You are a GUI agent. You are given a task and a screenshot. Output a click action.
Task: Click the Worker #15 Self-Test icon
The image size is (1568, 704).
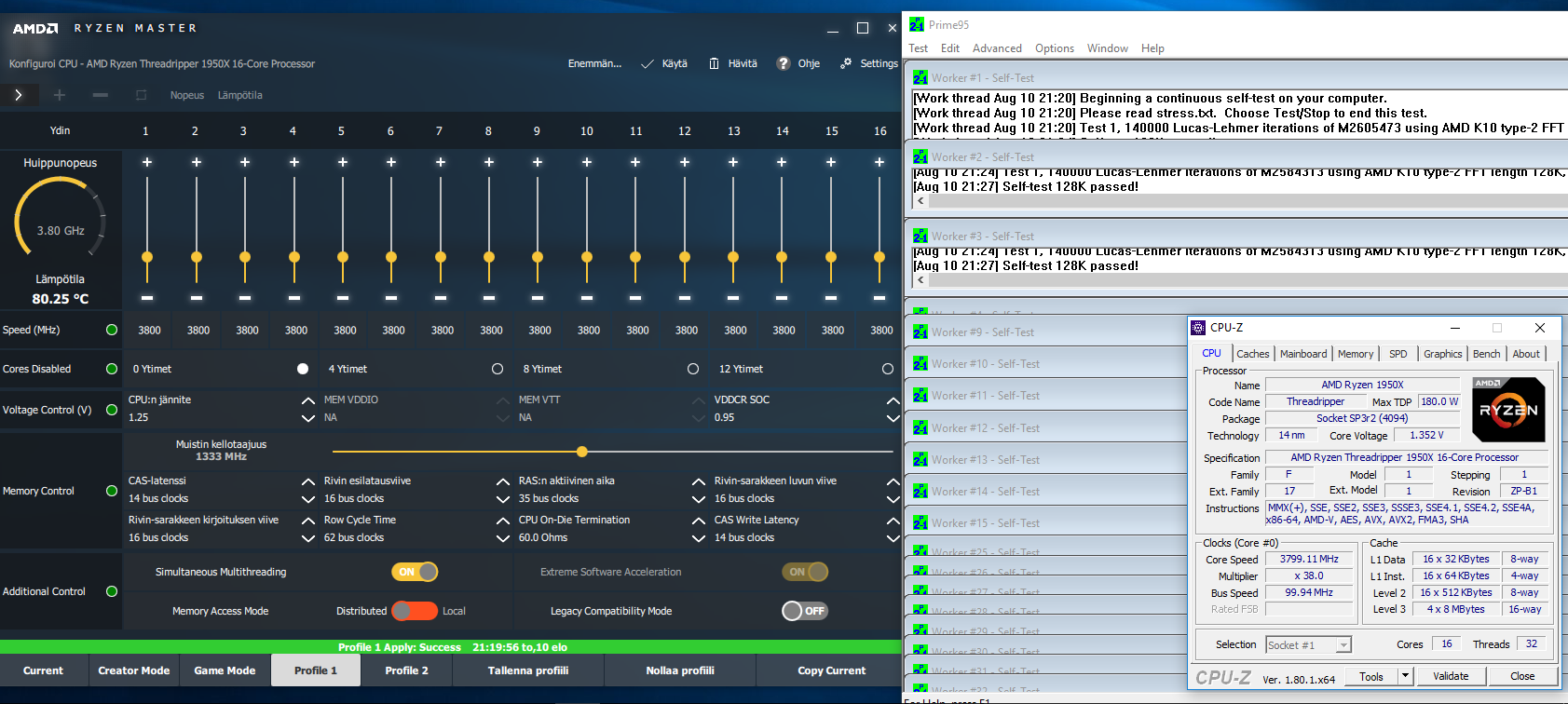click(x=920, y=522)
